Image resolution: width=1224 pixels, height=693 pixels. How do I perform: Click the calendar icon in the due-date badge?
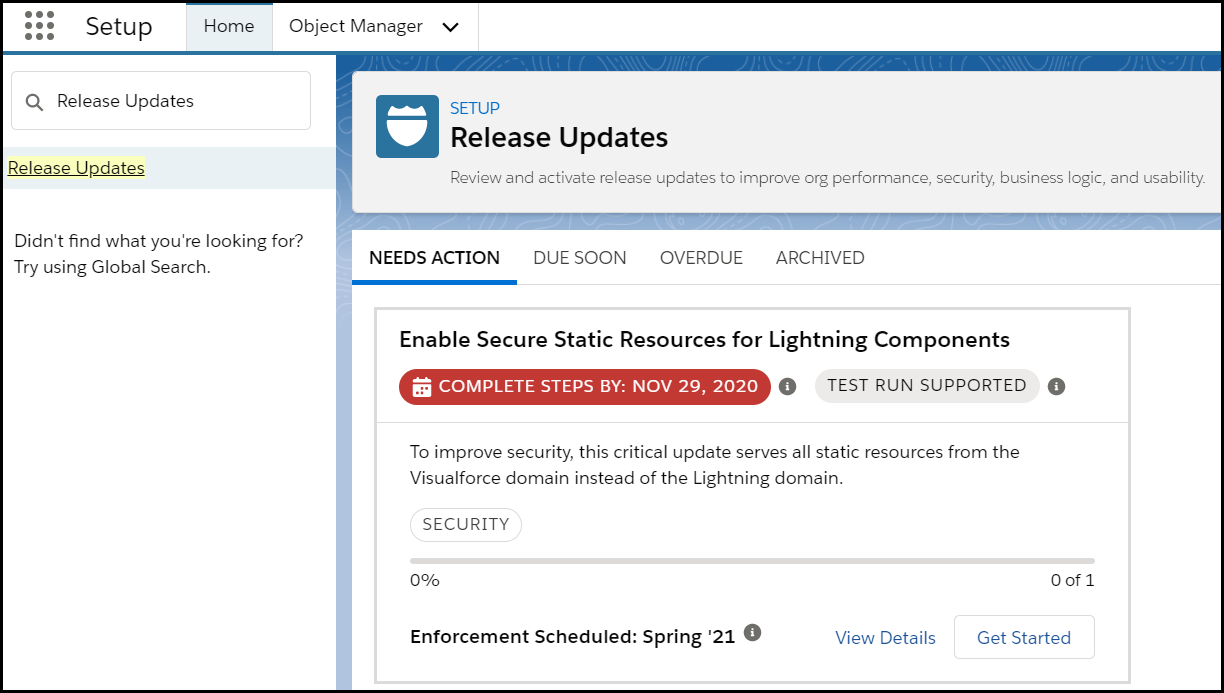click(422, 387)
